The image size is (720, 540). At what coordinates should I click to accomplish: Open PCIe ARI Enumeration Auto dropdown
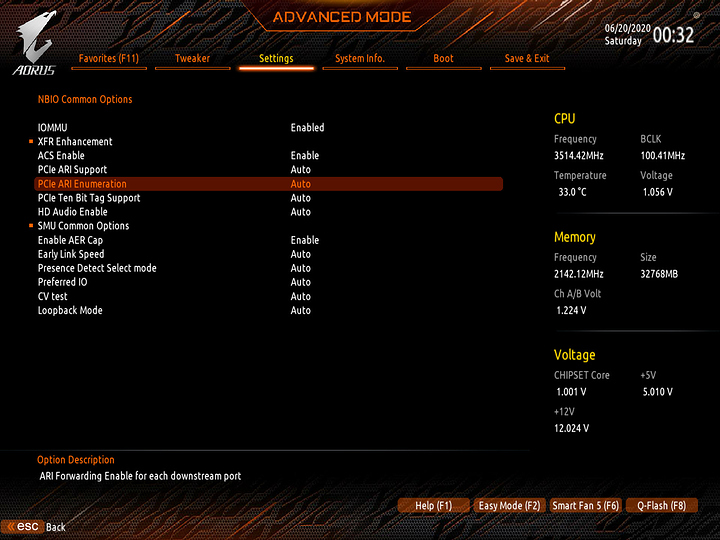(301, 184)
